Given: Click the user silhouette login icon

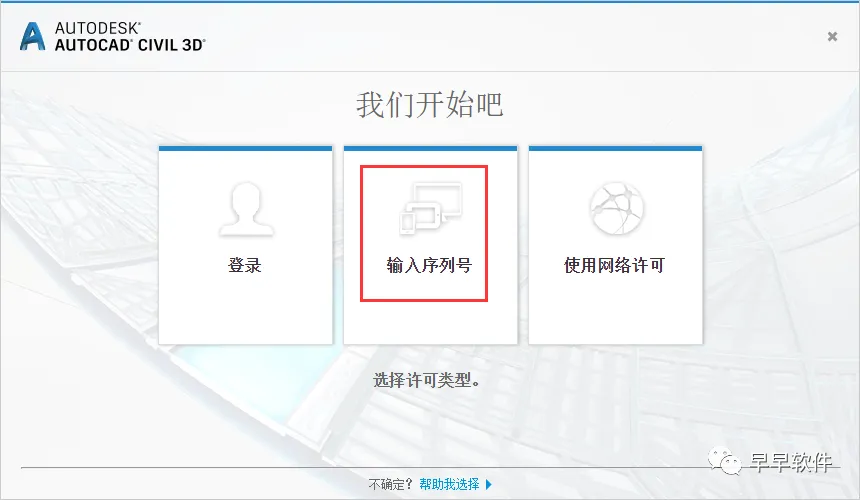Looking at the screenshot, I should 246,209.
